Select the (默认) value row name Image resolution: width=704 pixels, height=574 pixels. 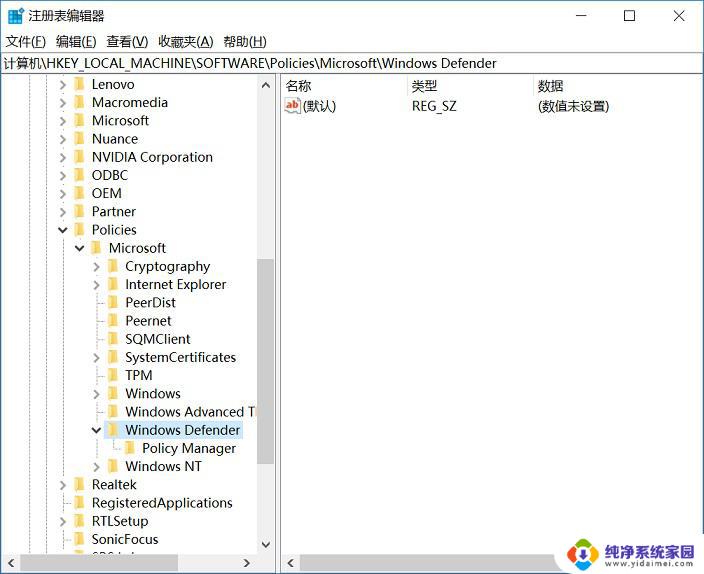click(319, 106)
